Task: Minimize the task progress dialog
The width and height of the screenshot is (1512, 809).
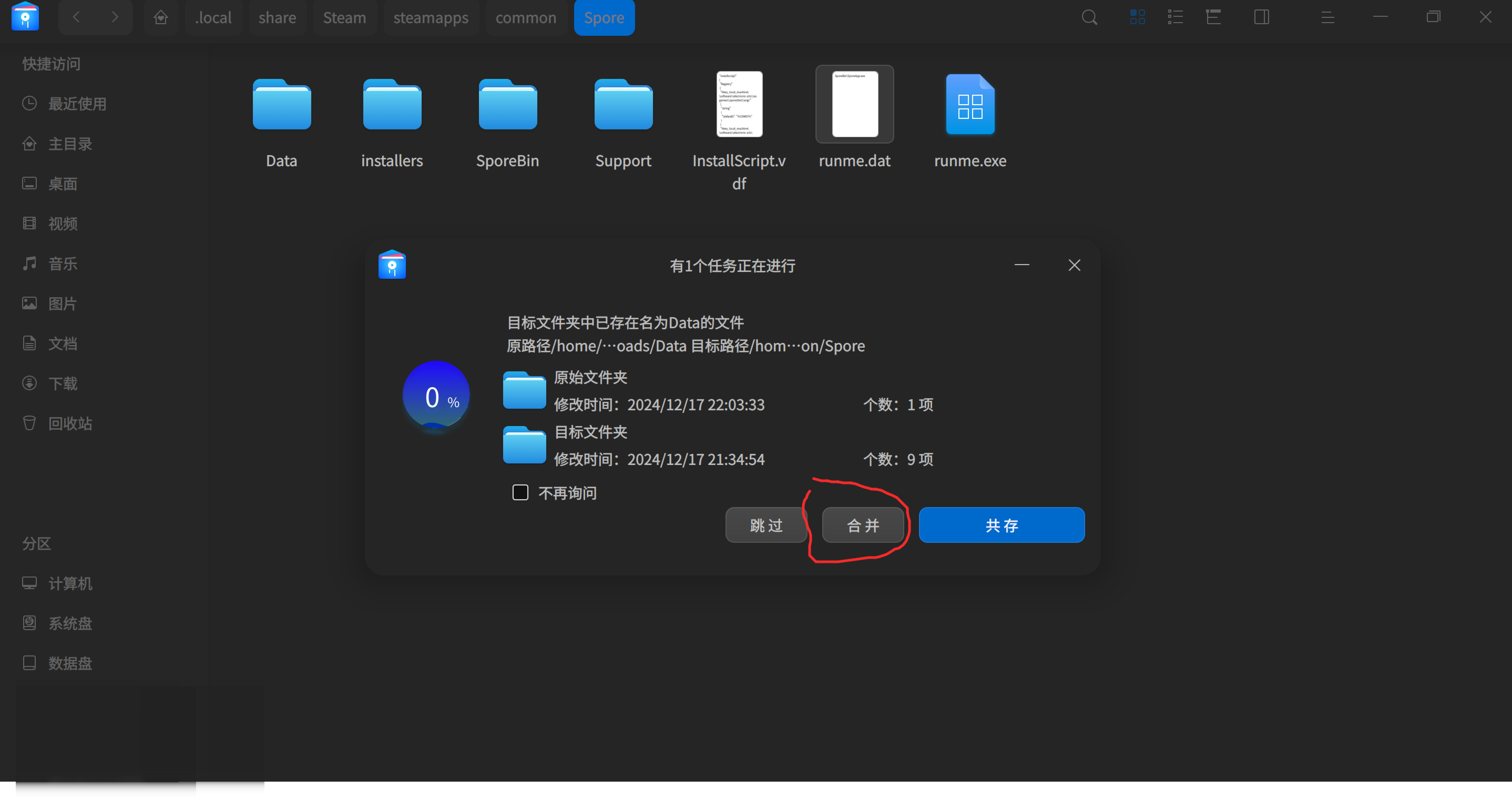Action: click(1022, 265)
